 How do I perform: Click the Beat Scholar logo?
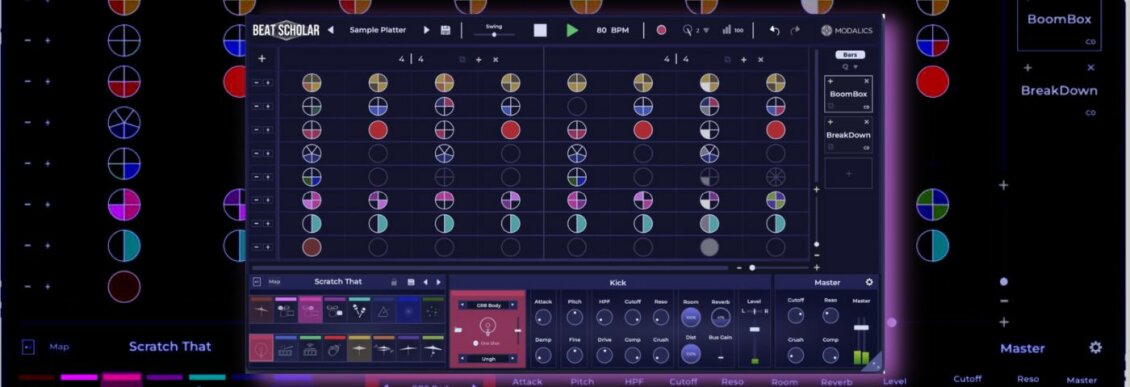[x=286, y=30]
